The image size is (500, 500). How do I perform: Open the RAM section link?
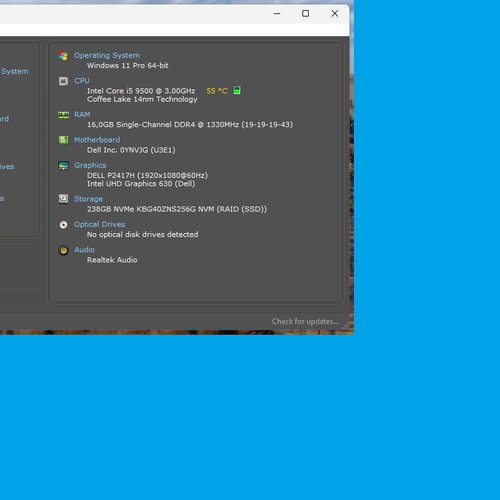click(x=82, y=114)
